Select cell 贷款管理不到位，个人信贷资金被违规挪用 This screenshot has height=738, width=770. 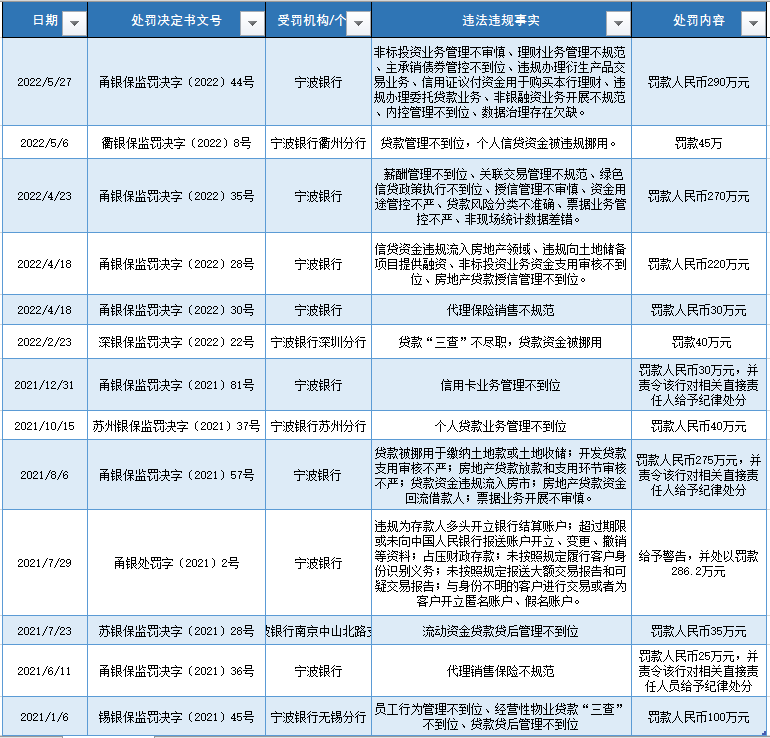point(501,143)
